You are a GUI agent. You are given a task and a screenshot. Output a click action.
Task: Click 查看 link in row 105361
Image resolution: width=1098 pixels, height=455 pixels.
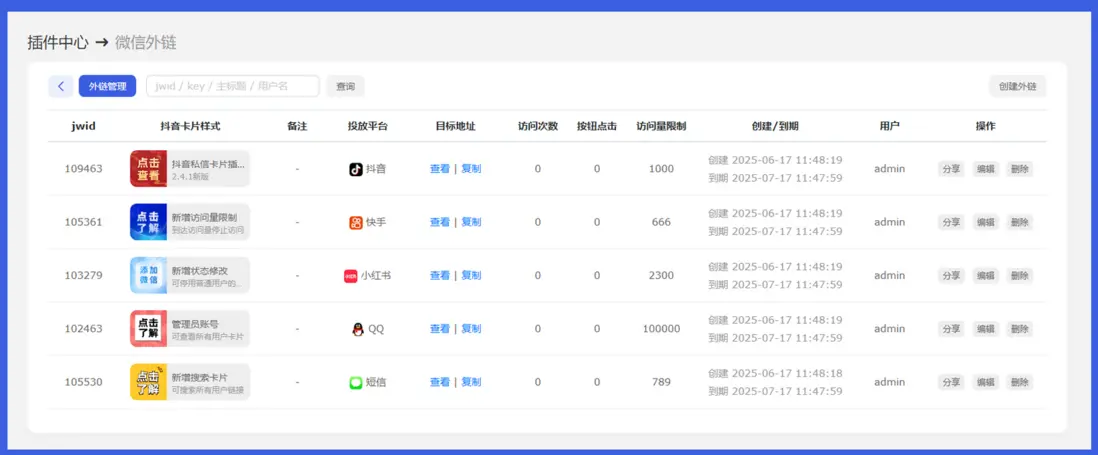pyautogui.click(x=440, y=222)
